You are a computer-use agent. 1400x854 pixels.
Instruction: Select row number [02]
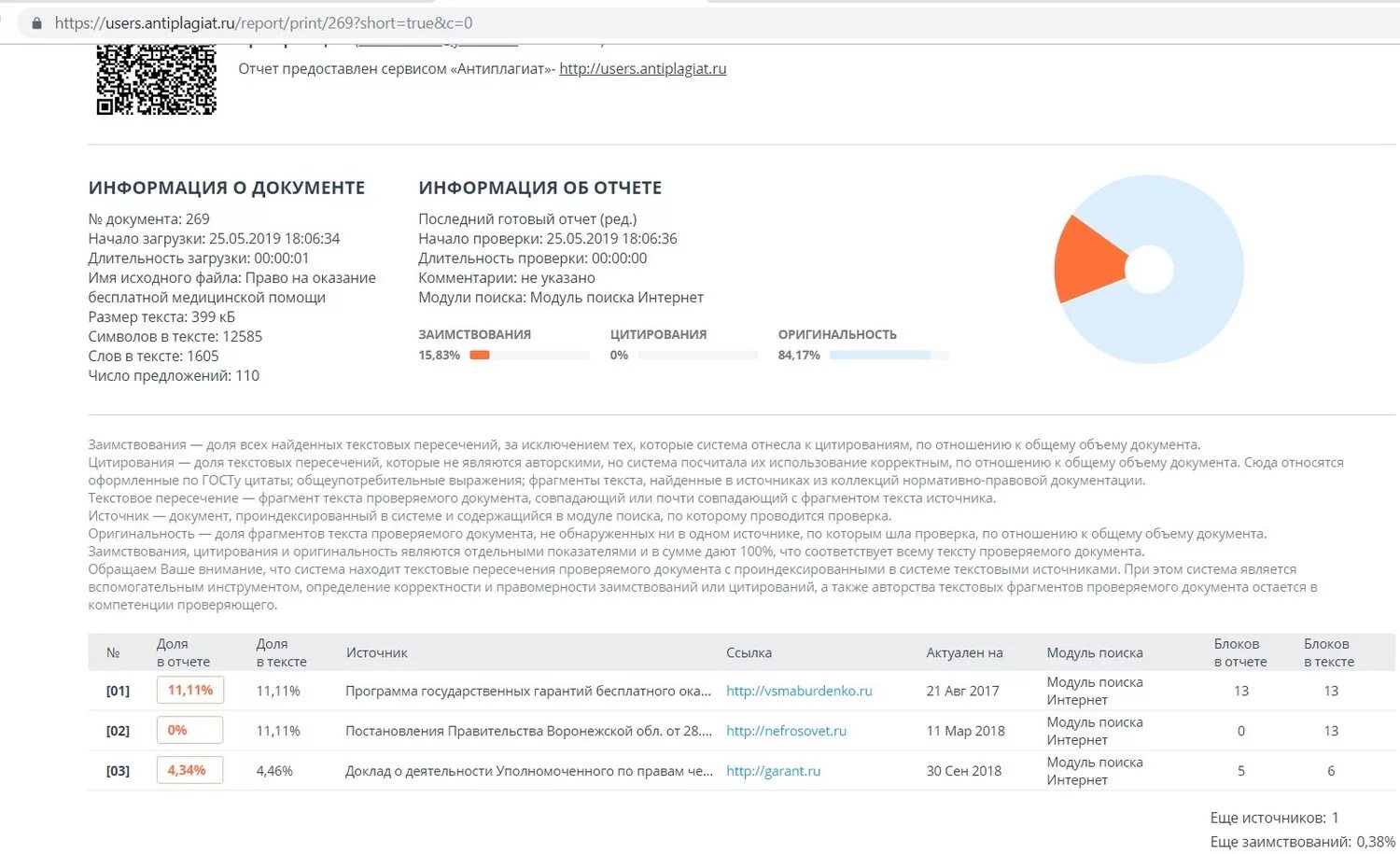[118, 732]
